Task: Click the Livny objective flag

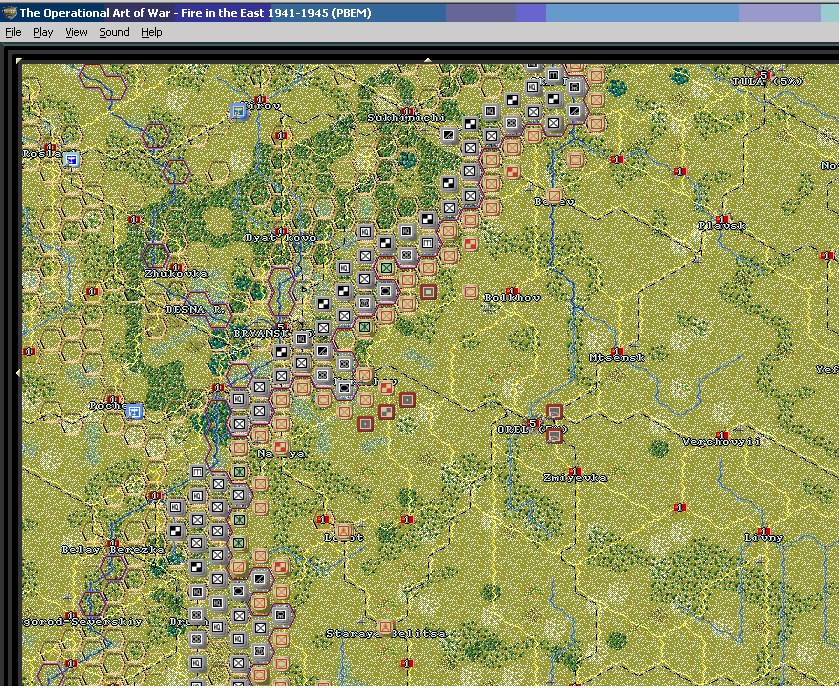Action: [764, 531]
